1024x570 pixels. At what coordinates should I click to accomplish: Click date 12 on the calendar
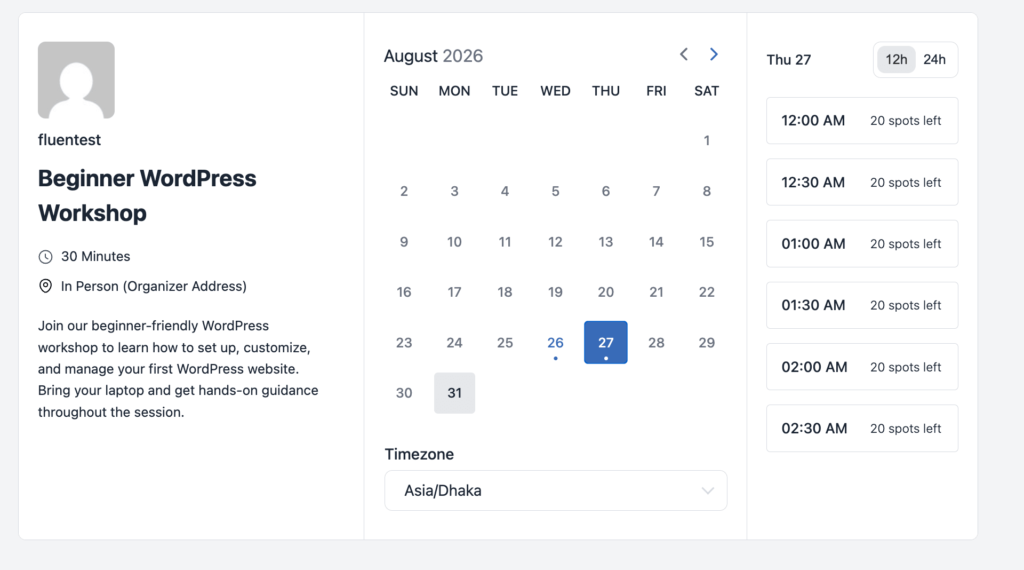555,242
